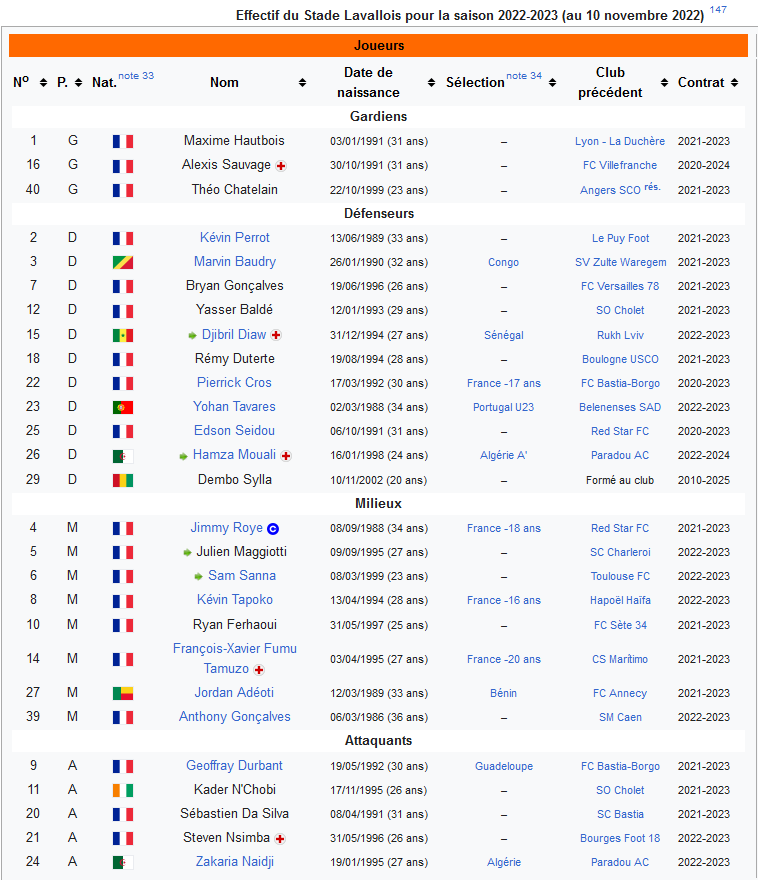
Task: Click captain badge next to Jimmy Roye
Action: click(x=273, y=529)
